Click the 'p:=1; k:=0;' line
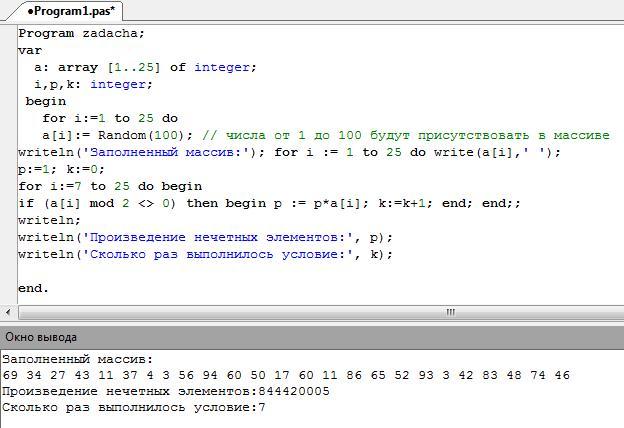The width and height of the screenshot is (624, 428). pos(61,170)
